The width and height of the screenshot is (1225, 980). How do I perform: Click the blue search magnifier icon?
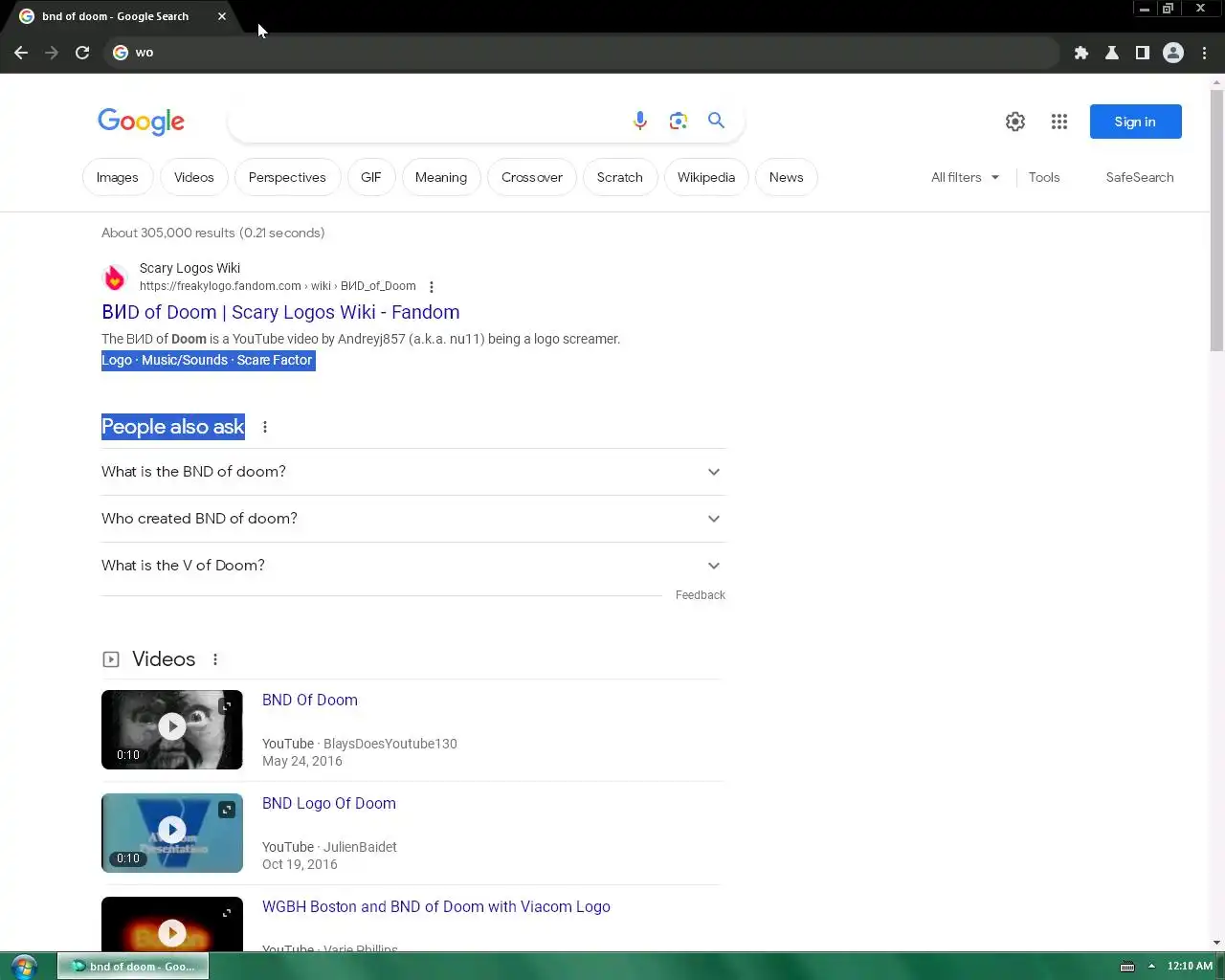pyautogui.click(x=716, y=121)
